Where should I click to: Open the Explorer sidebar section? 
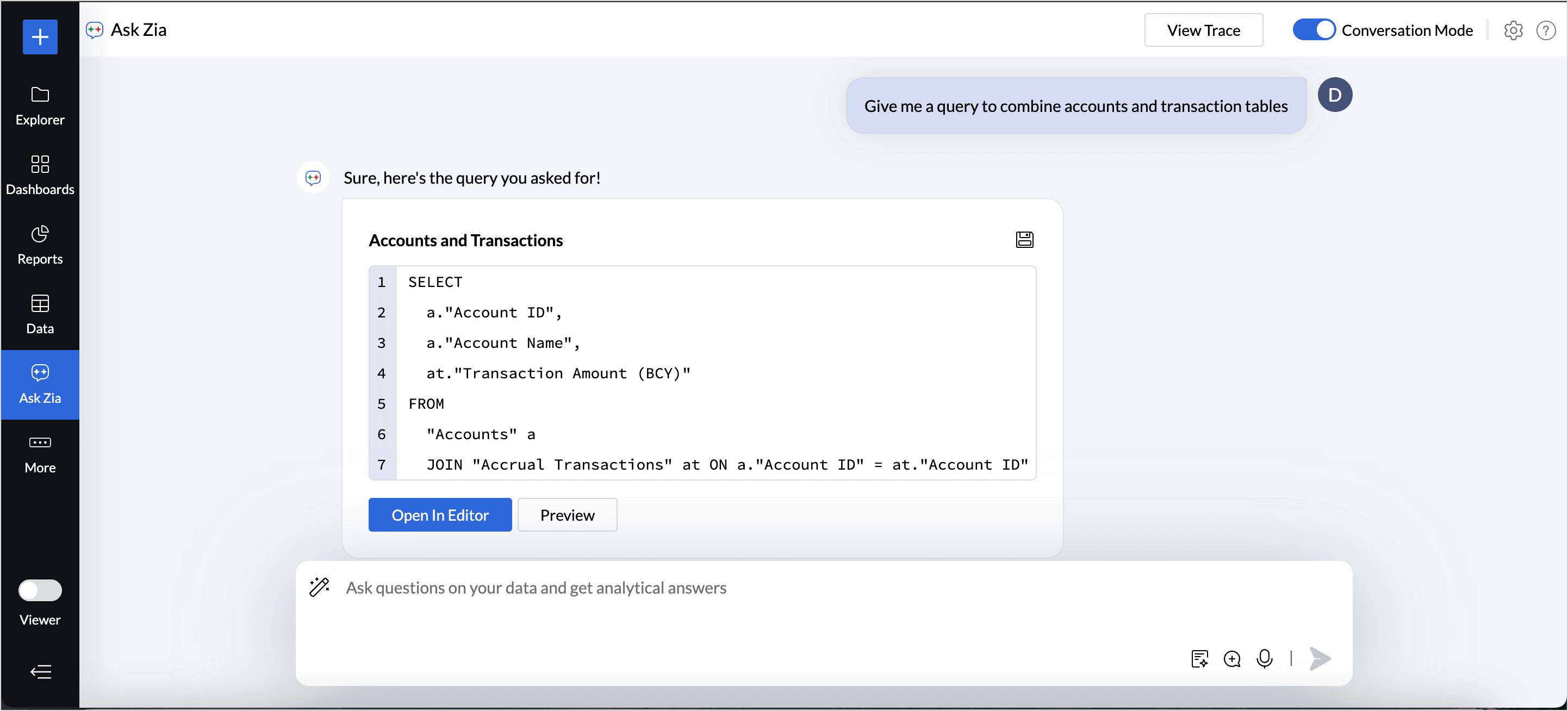tap(40, 105)
